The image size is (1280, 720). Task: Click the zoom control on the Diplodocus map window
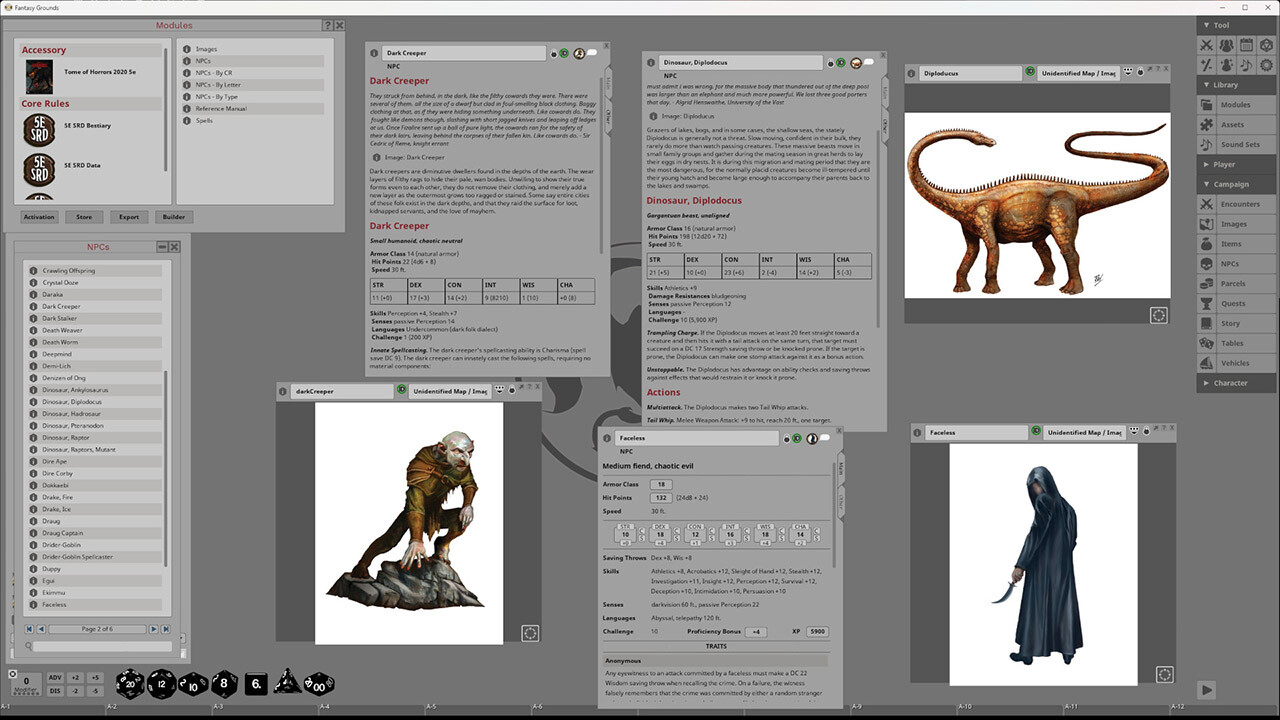click(1159, 315)
